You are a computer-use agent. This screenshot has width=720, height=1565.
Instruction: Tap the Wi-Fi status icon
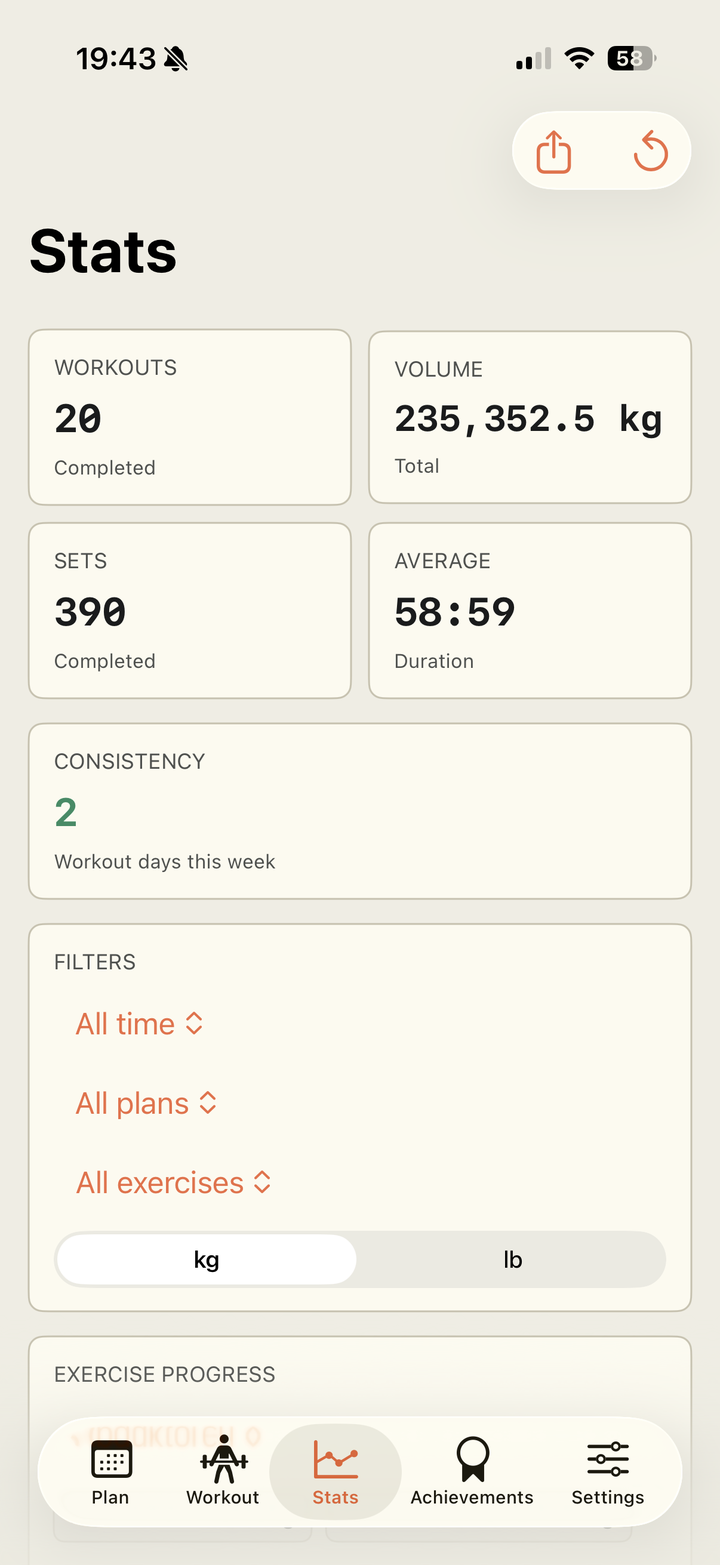pos(579,59)
